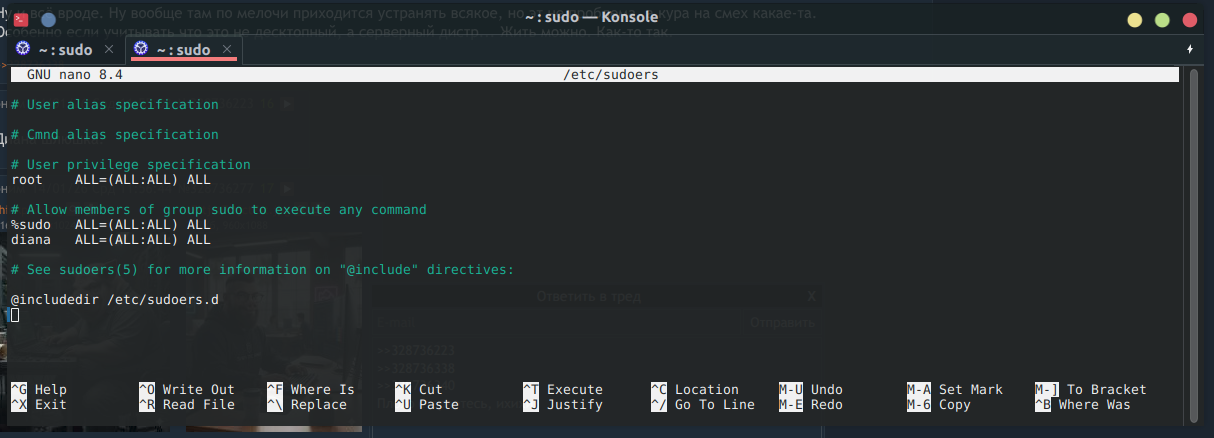Click the gear icon on the active sudo tab
This screenshot has width=1214, height=438.
coord(140,49)
